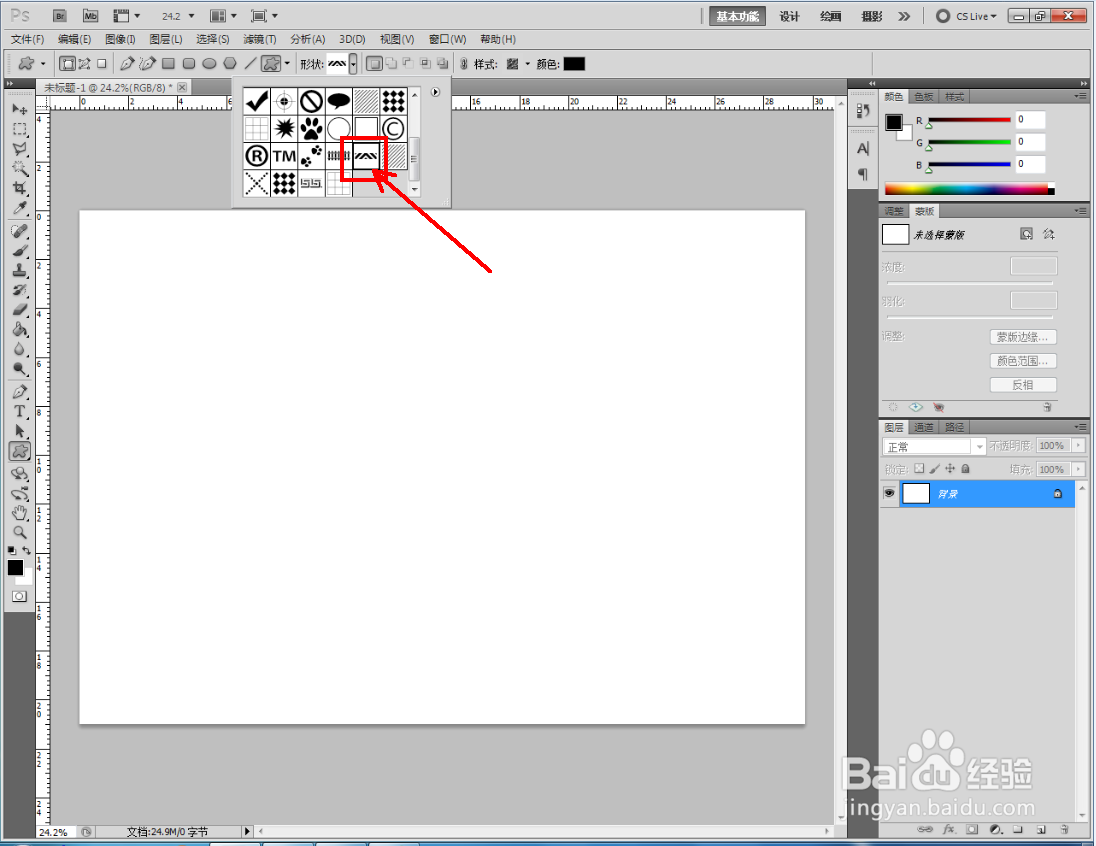Select the Path Selection tool
The width and height of the screenshot is (1096, 846).
point(20,431)
